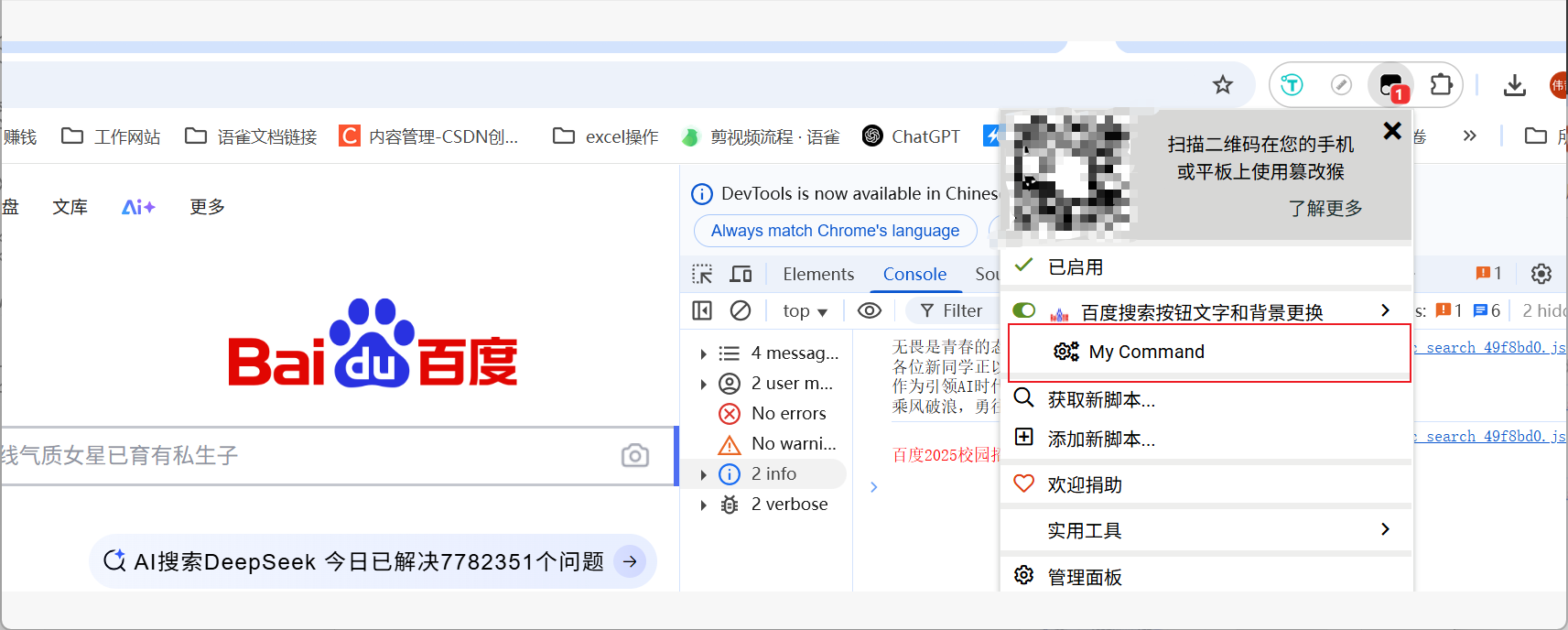Image resolution: width=1568 pixels, height=630 pixels.
Task: Switch to the Elements tab
Action: 818,274
